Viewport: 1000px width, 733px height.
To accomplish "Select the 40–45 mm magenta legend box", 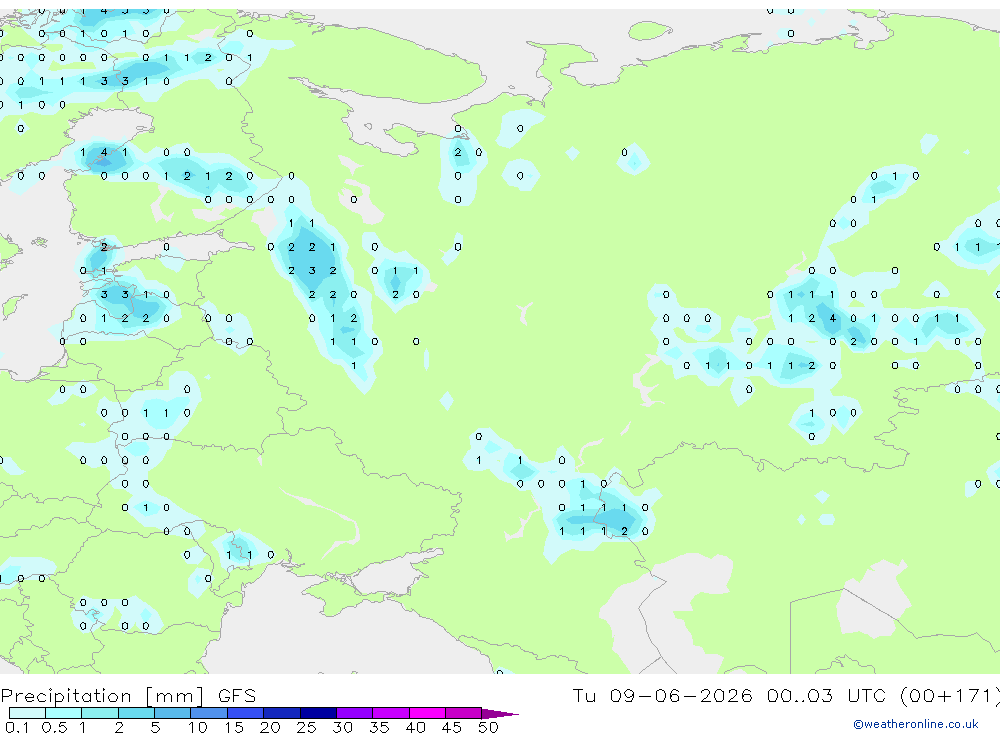I will (427, 713).
